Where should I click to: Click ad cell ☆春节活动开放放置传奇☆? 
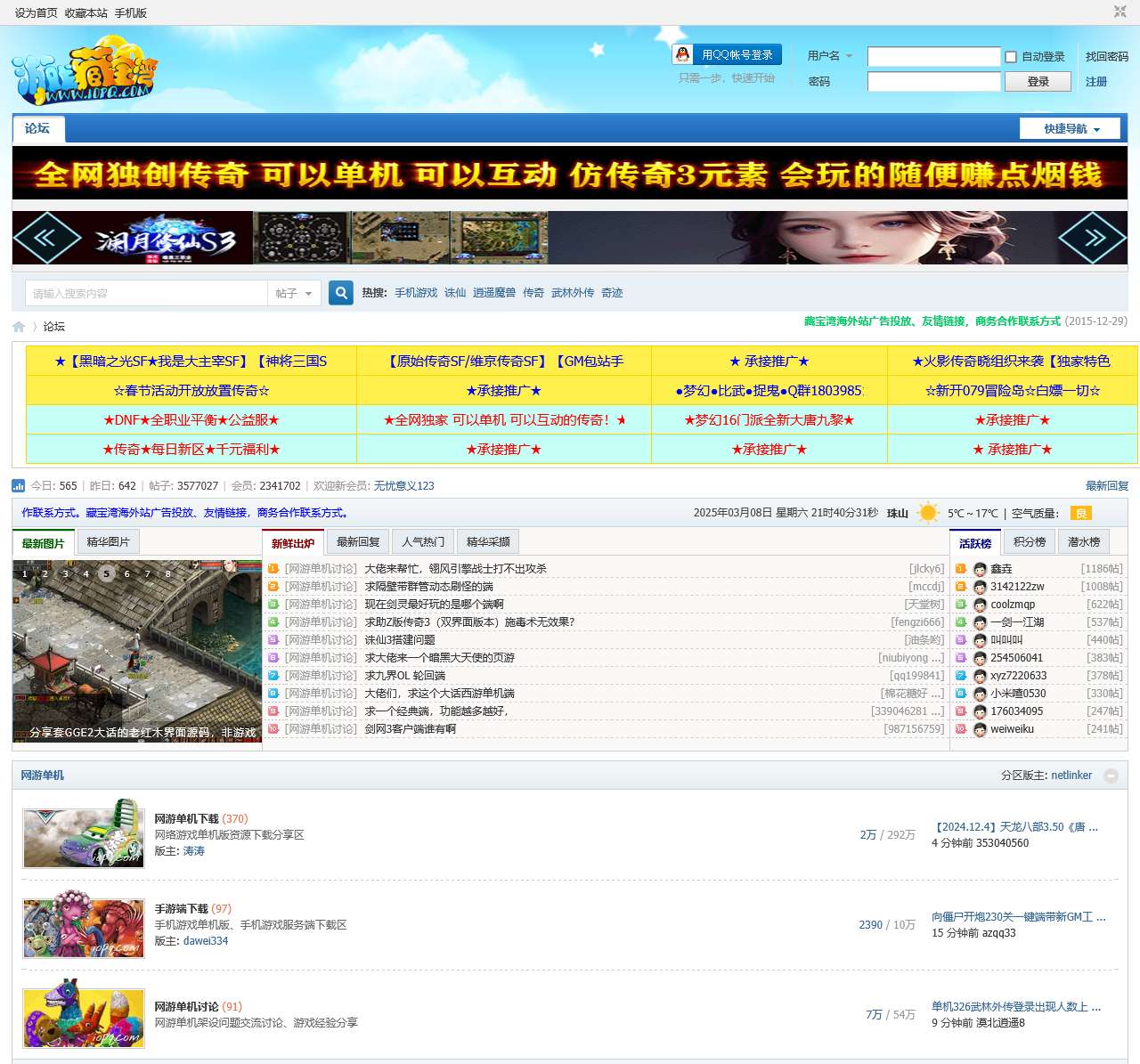pyautogui.click(x=191, y=391)
